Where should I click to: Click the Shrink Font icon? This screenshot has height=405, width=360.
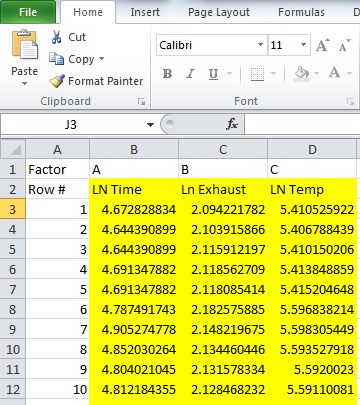[x=345, y=45]
